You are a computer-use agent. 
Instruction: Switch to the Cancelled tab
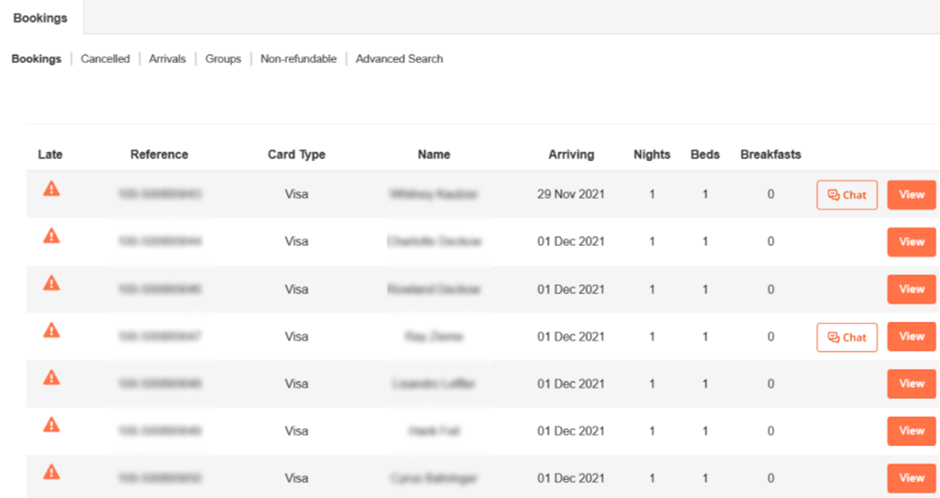(x=105, y=59)
